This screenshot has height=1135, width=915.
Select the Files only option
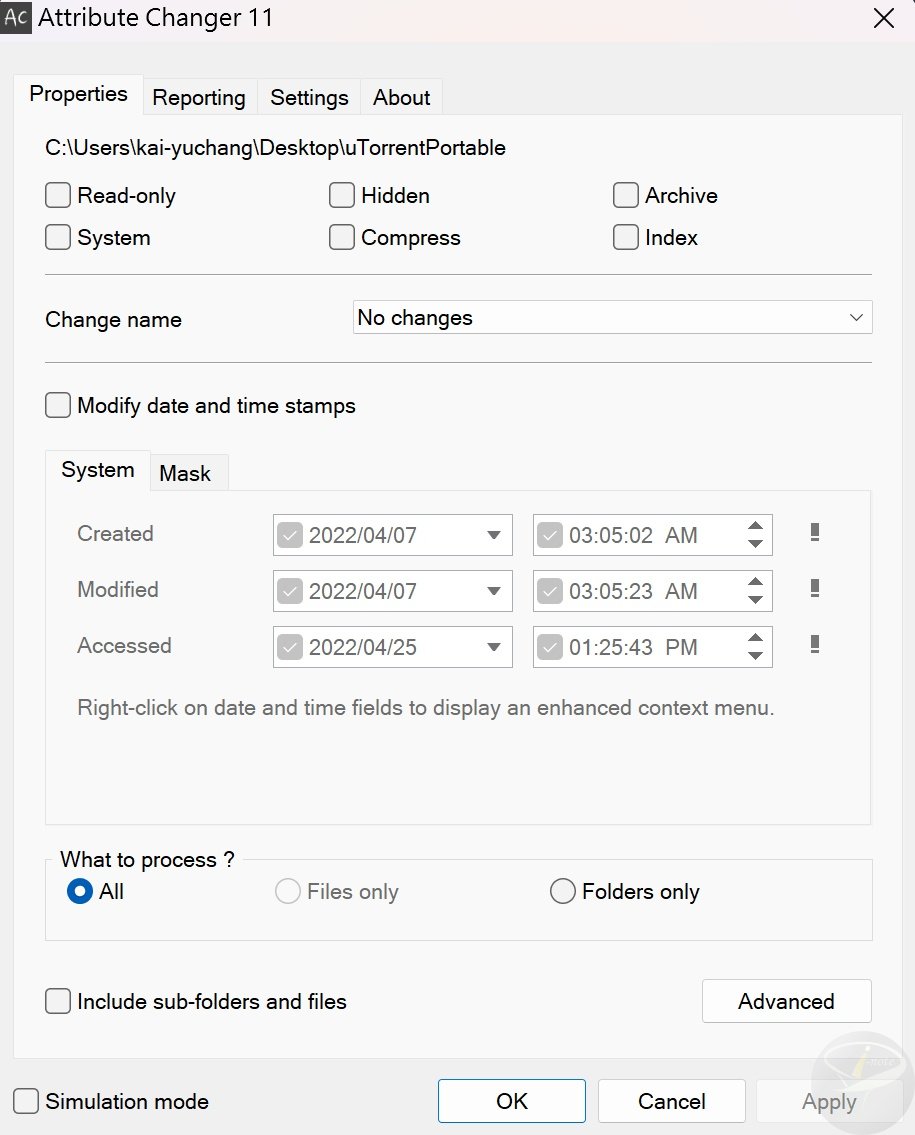pyautogui.click(x=286, y=891)
